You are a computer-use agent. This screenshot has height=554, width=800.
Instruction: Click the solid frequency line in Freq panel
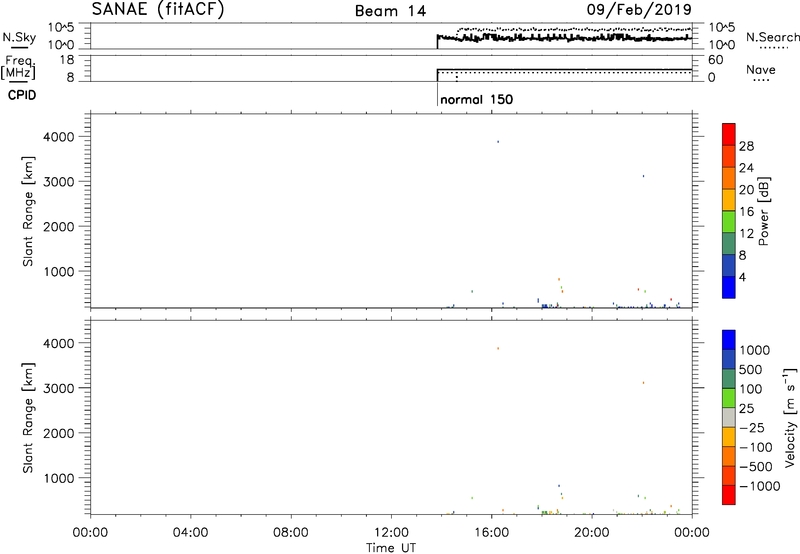(x=565, y=69)
